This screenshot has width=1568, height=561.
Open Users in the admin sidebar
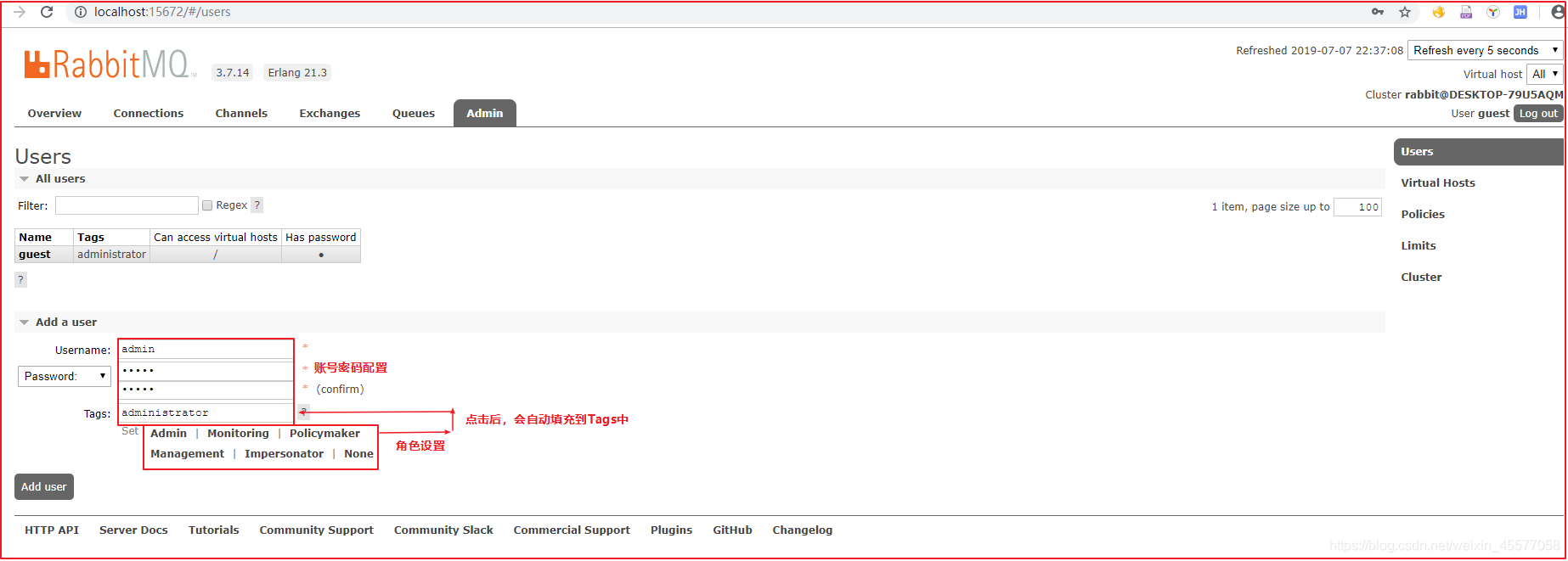tap(1478, 152)
